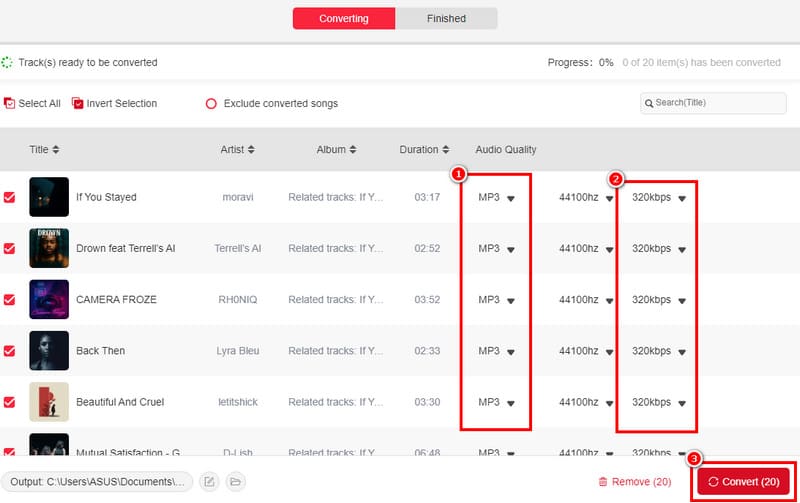800x503 pixels.
Task: Open MP3 format dropdown for Back Then
Action: click(496, 351)
